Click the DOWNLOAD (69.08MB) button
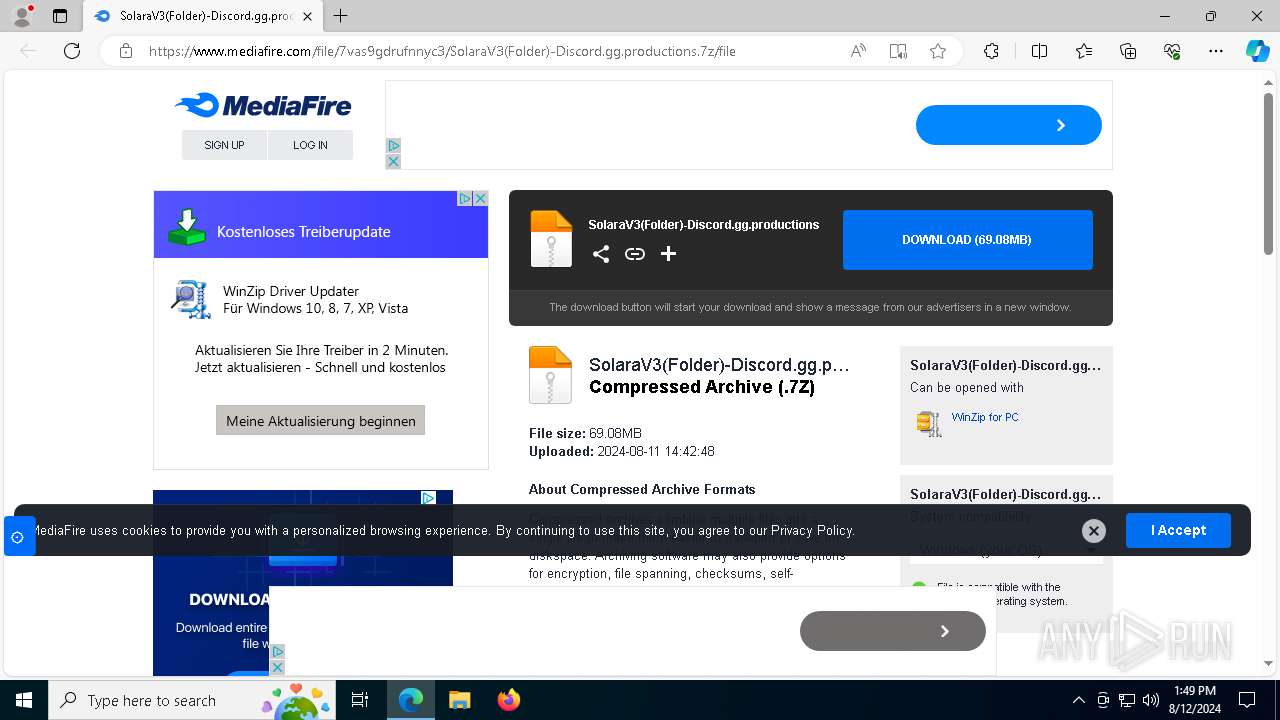Image resolution: width=1280 pixels, height=720 pixels. tap(967, 240)
